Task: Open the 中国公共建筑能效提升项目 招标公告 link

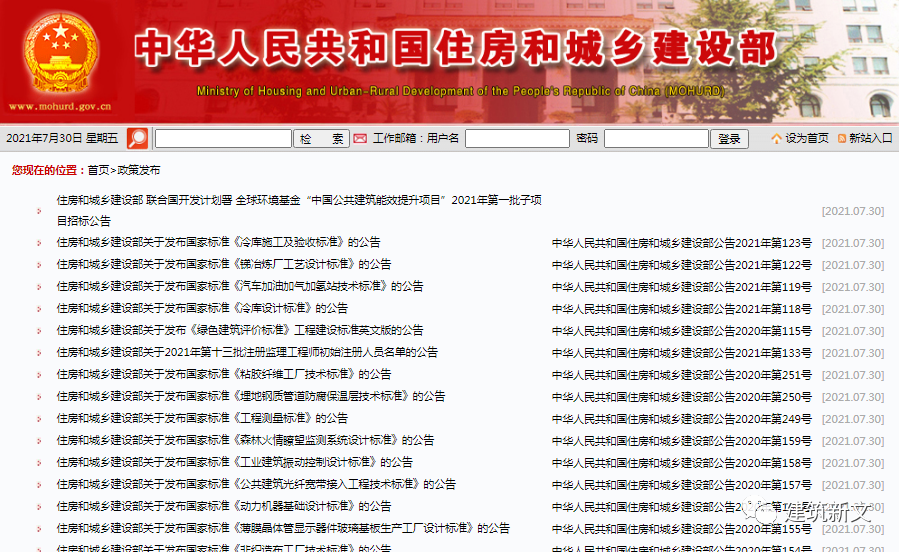Action: point(299,210)
